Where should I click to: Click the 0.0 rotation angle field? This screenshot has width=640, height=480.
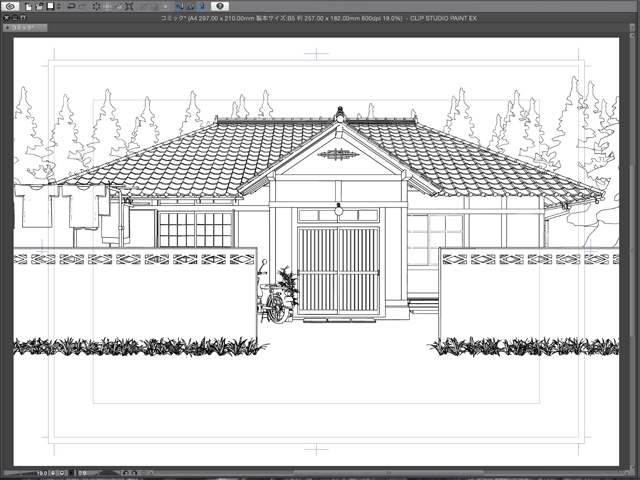tap(82, 473)
